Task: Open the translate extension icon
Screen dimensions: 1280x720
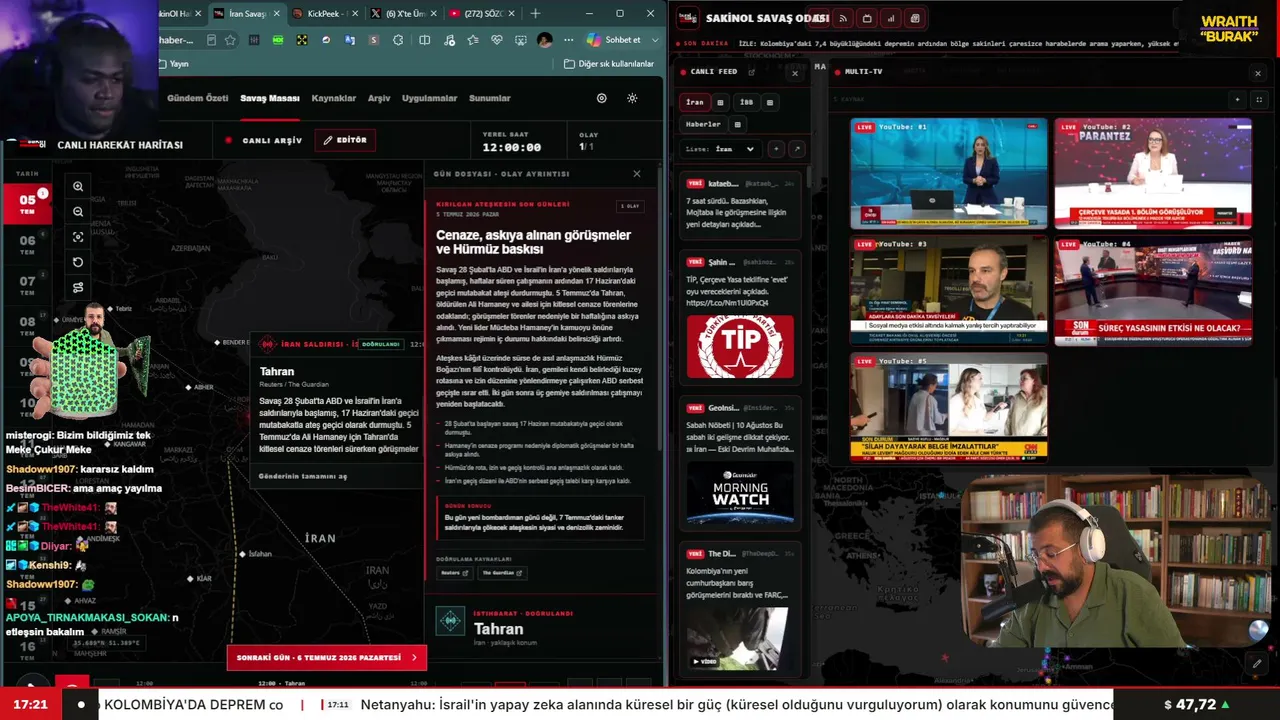Action: (x=350, y=40)
